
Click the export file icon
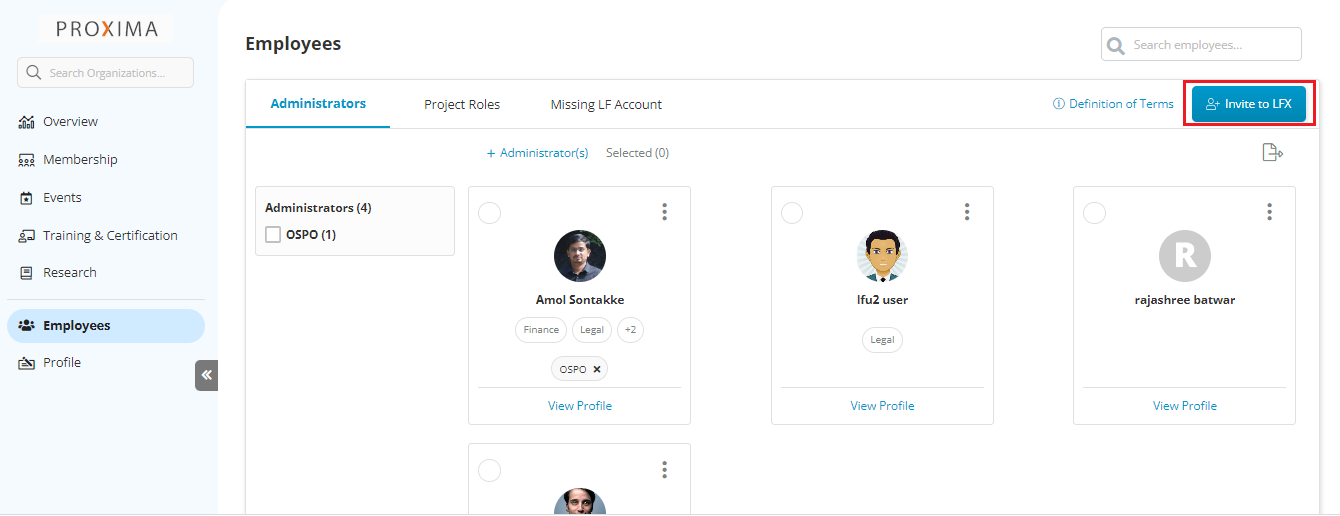(x=1272, y=153)
